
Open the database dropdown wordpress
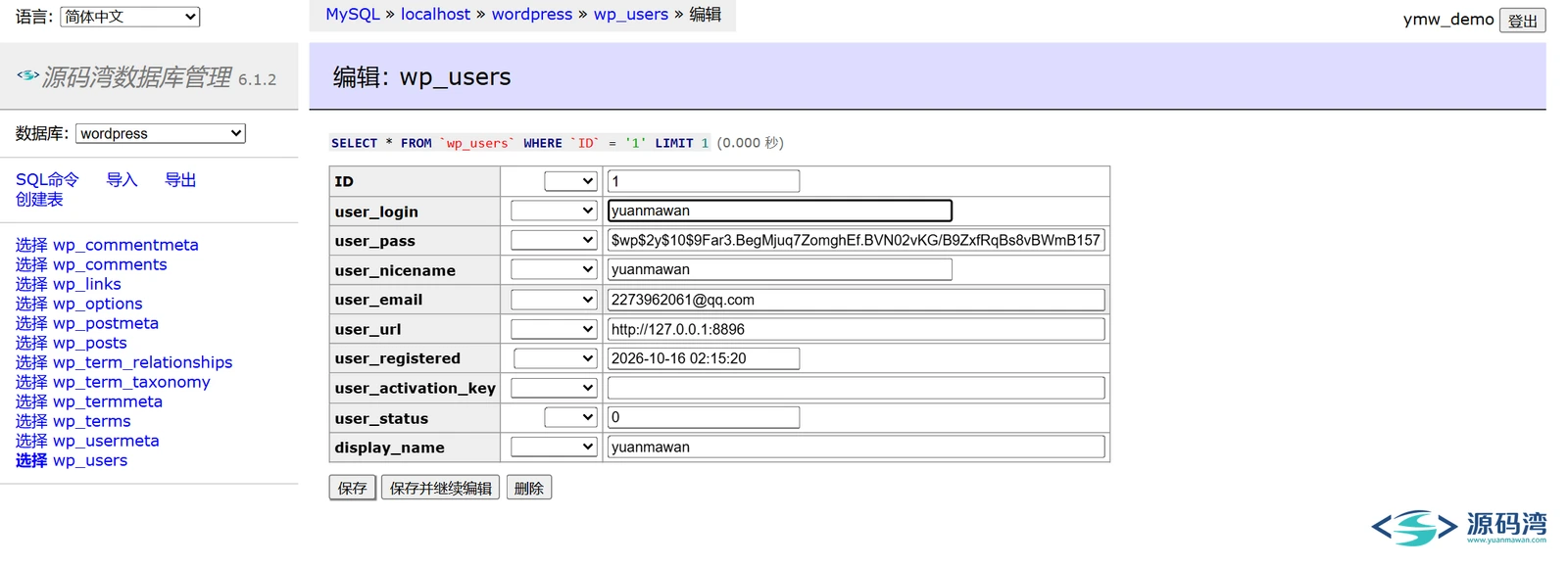pos(160,133)
